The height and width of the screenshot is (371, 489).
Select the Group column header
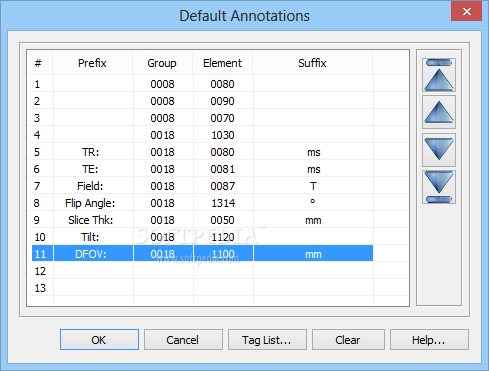(162, 63)
